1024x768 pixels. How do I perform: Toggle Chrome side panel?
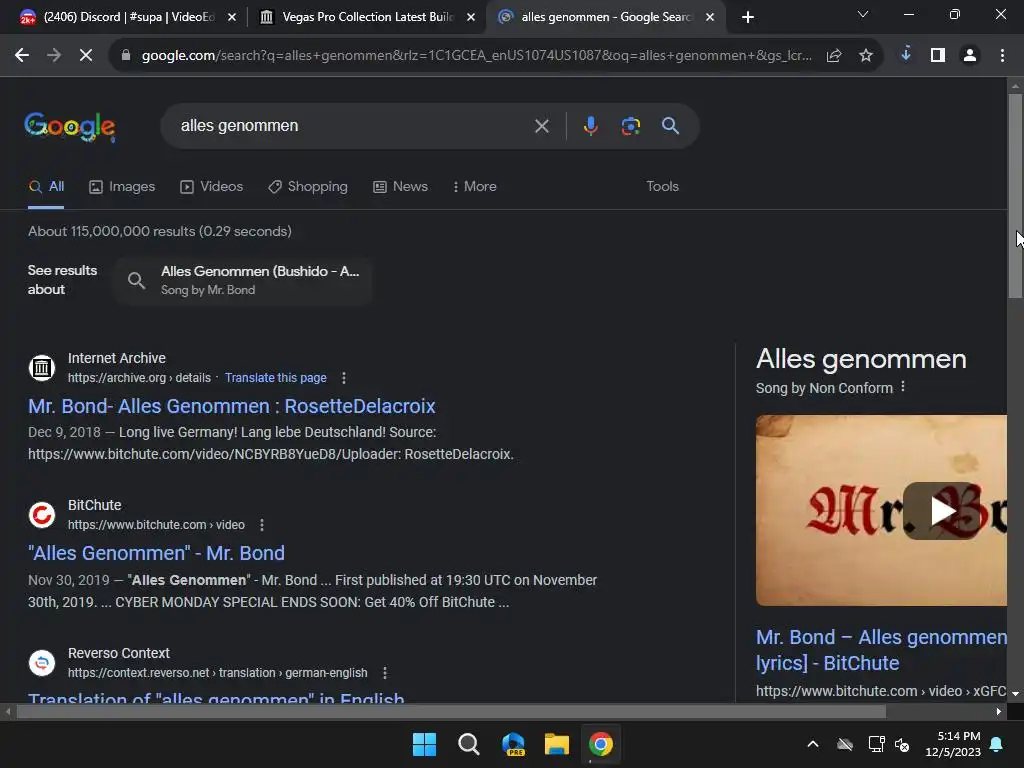coord(938,56)
